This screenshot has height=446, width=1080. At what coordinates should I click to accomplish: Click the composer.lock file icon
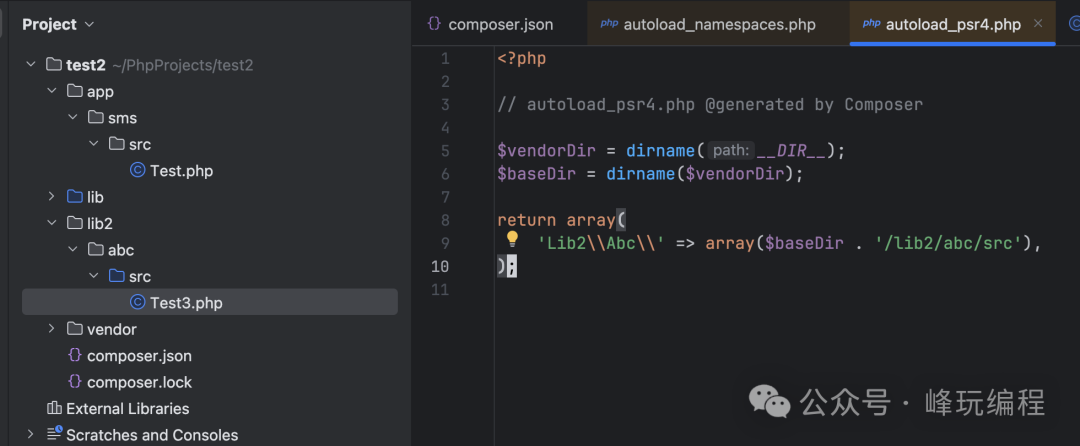pyautogui.click(x=75, y=382)
